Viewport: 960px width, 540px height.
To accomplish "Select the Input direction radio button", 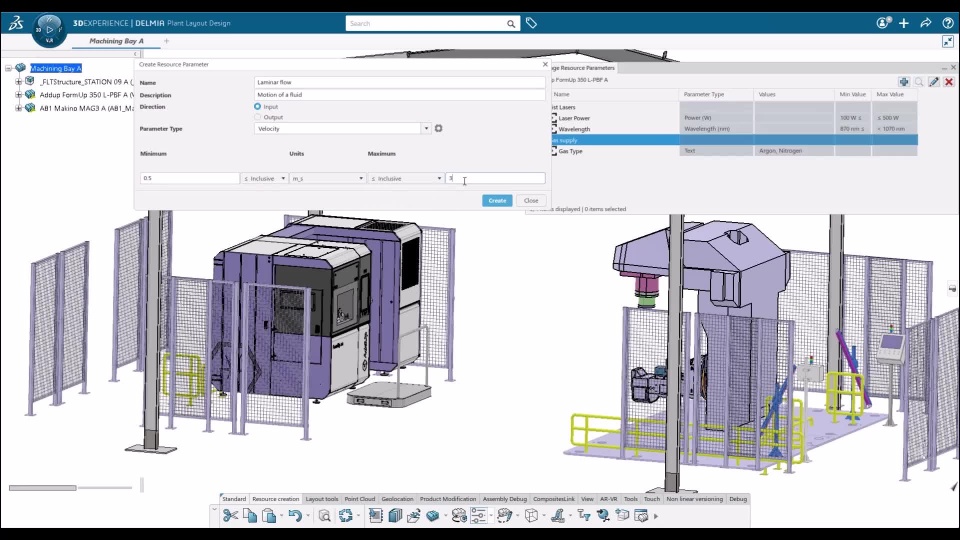I will (x=258, y=107).
